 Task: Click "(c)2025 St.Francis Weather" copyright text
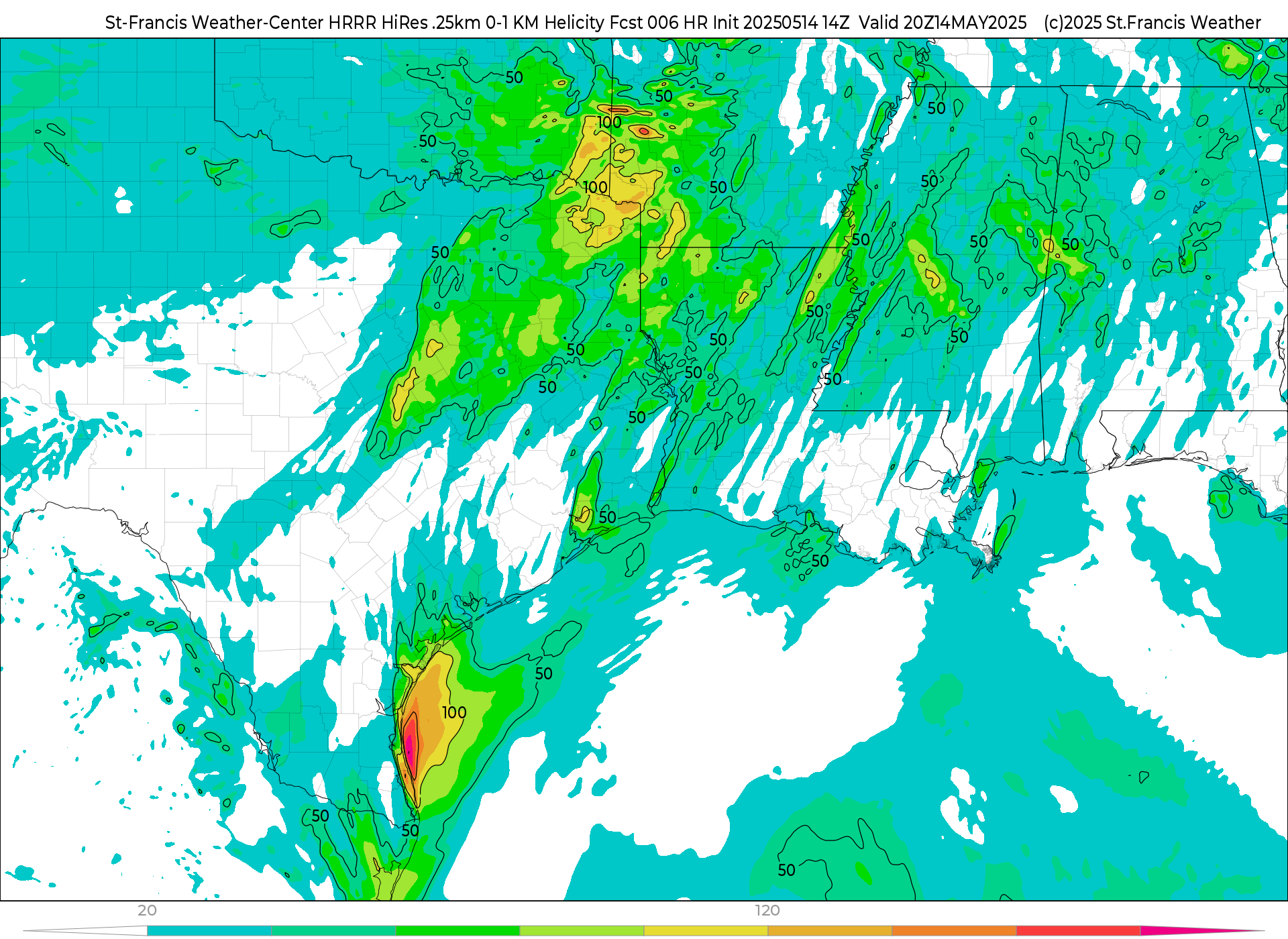tap(1152, 23)
